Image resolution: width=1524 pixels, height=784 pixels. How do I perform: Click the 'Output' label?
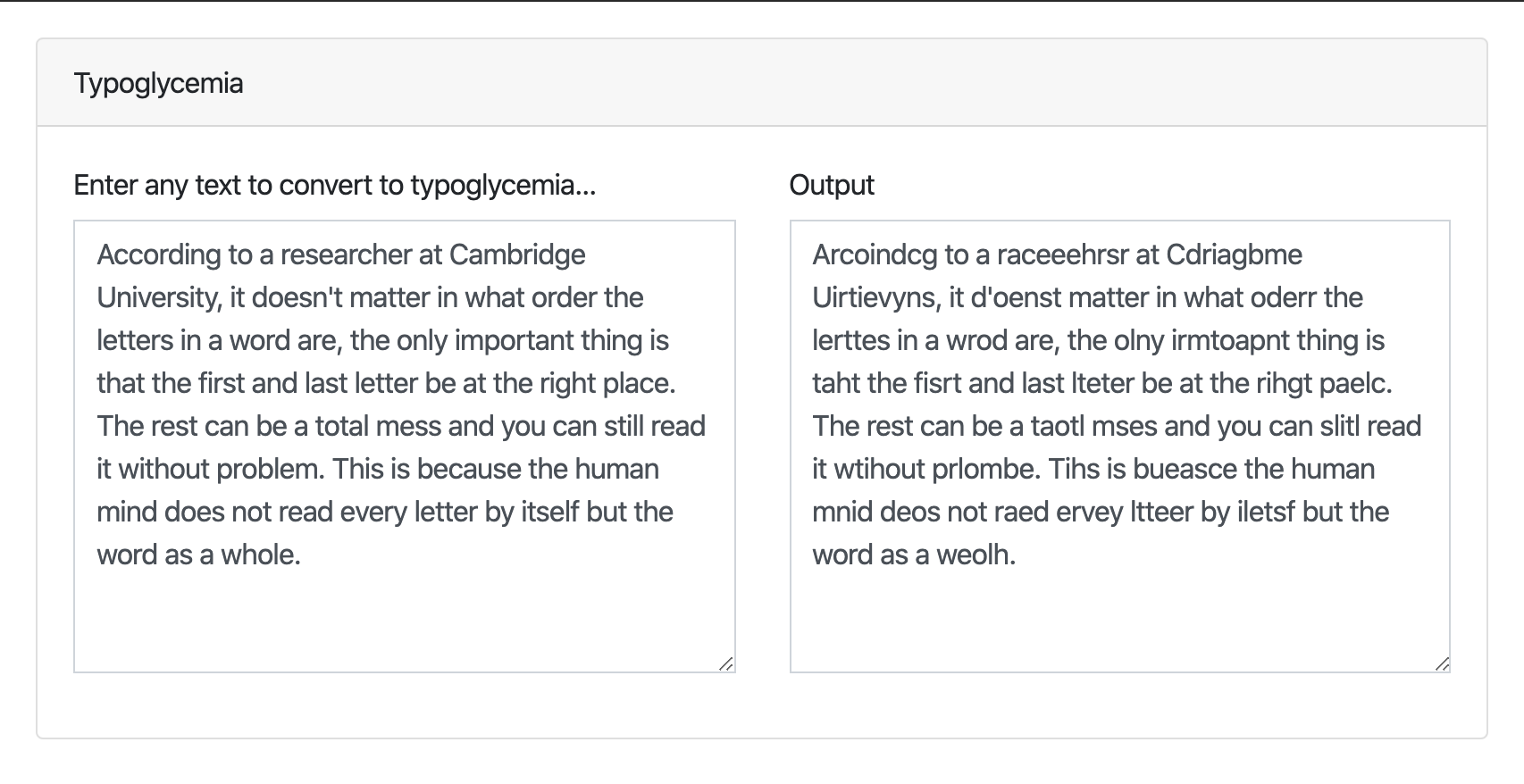[x=832, y=185]
